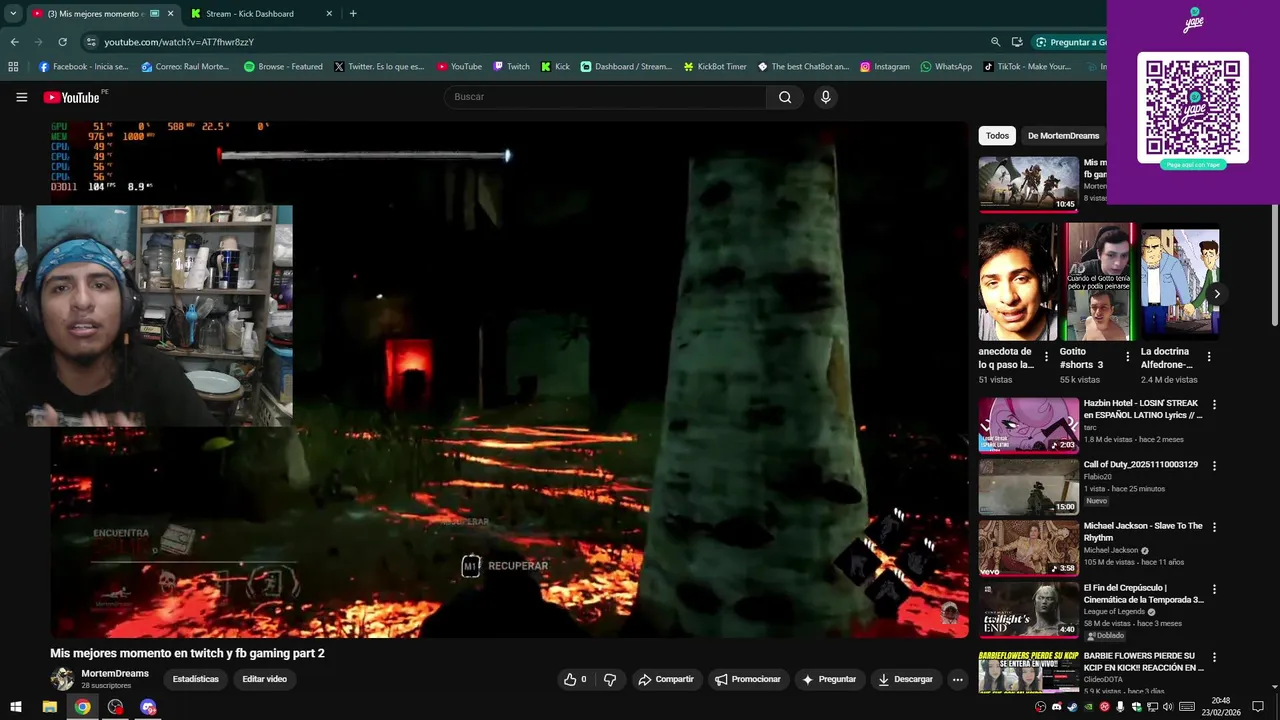Open the MortemDreams channel name link
Screen dimensions: 1280x720
click(115, 674)
